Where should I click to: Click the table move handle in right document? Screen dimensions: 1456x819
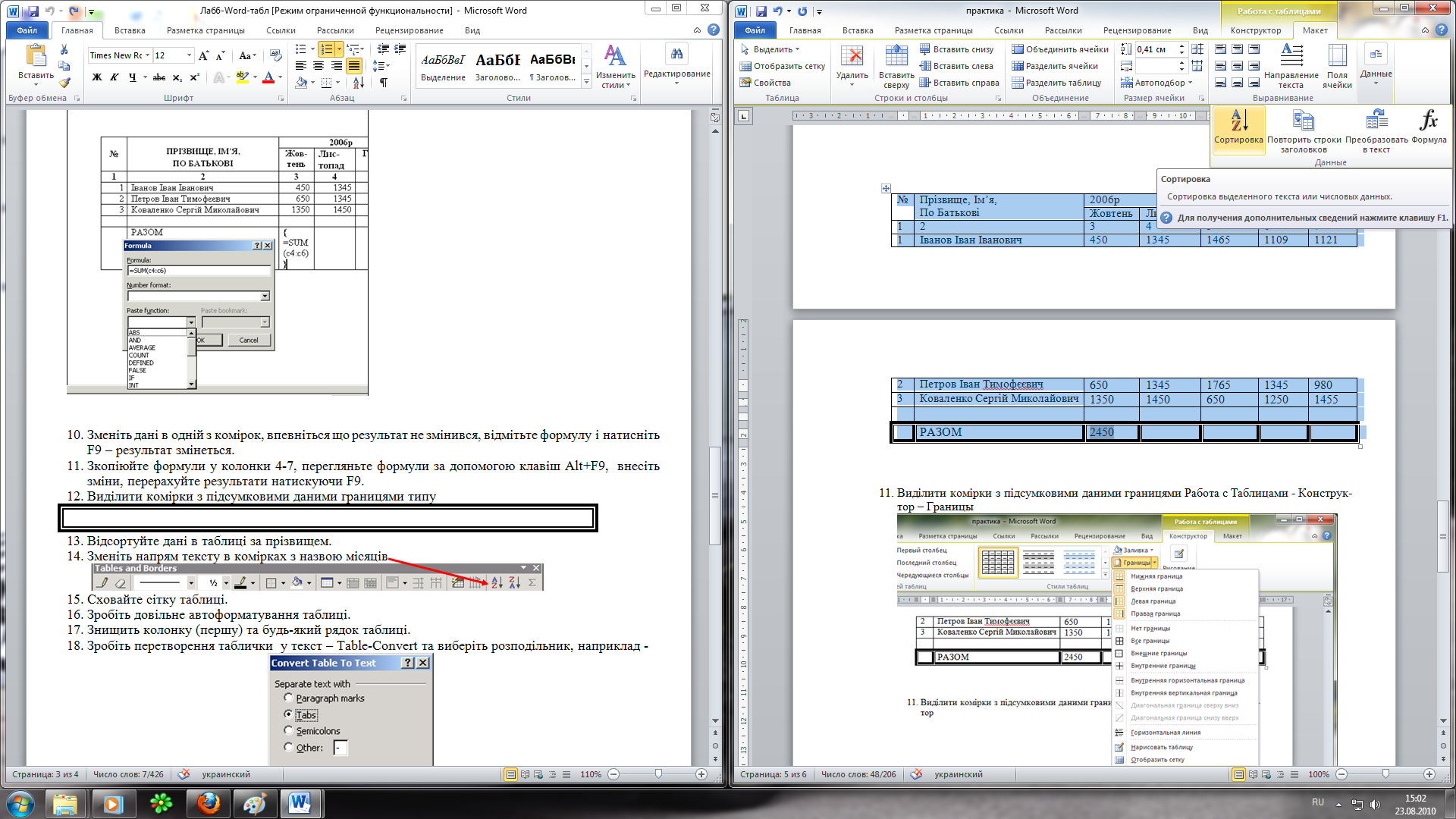(x=885, y=188)
